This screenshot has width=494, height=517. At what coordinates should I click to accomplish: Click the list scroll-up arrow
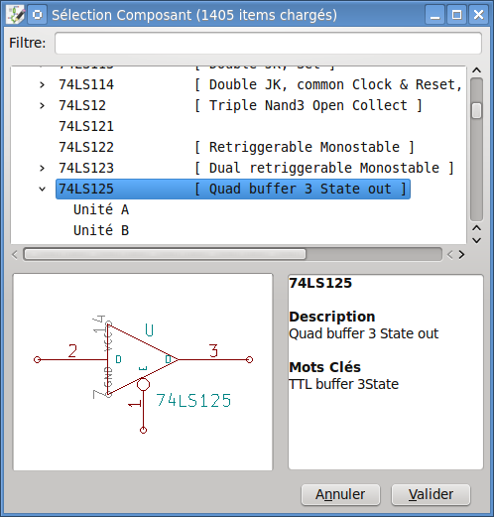(x=477, y=70)
